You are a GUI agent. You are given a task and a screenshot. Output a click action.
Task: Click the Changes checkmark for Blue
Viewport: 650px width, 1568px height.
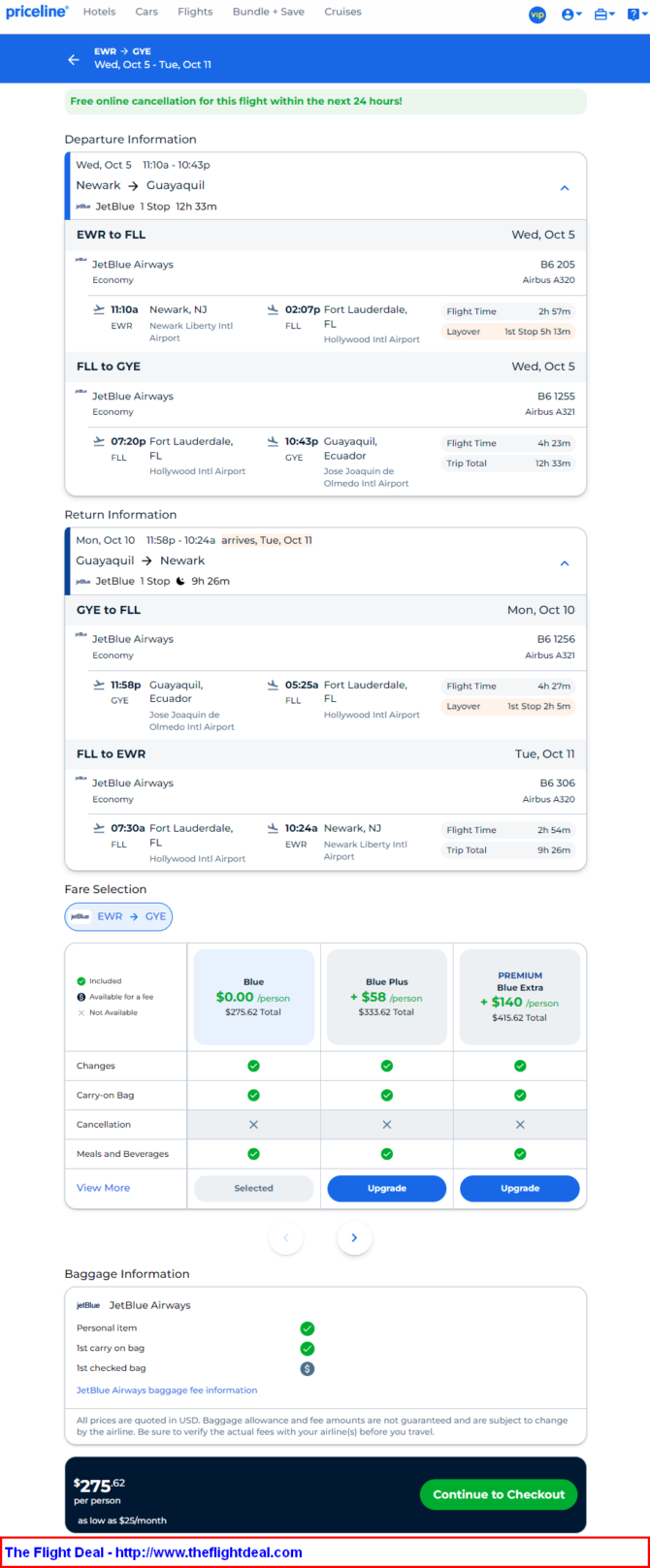point(253,1066)
